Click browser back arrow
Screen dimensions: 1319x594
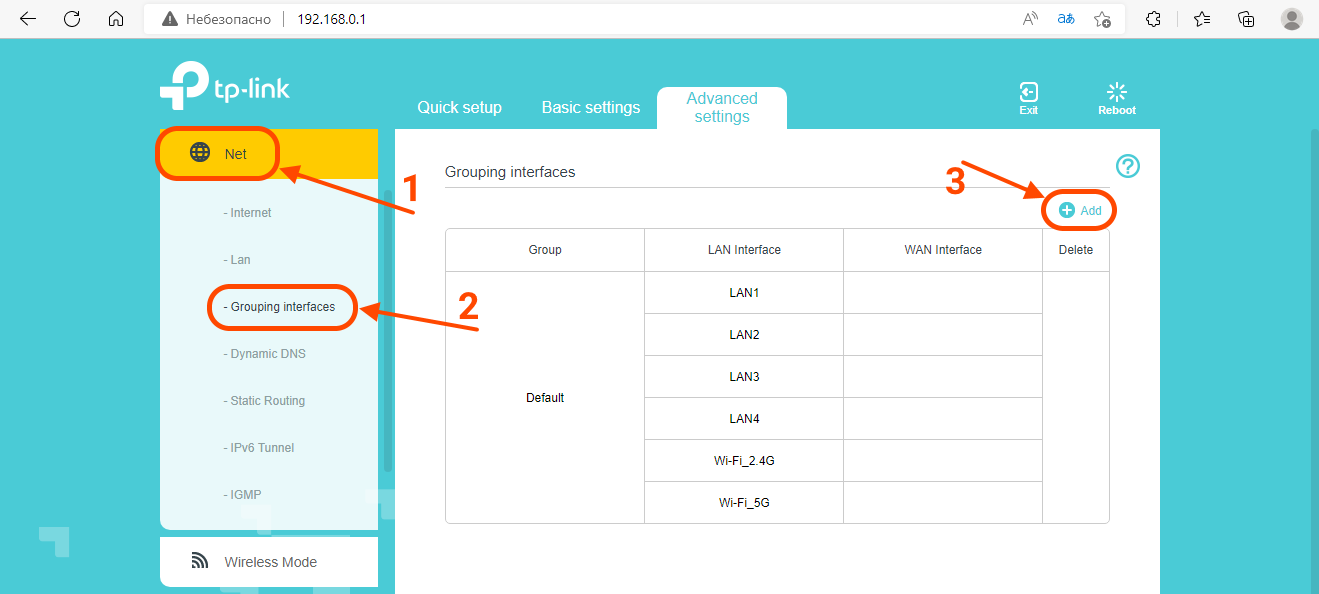pos(28,19)
